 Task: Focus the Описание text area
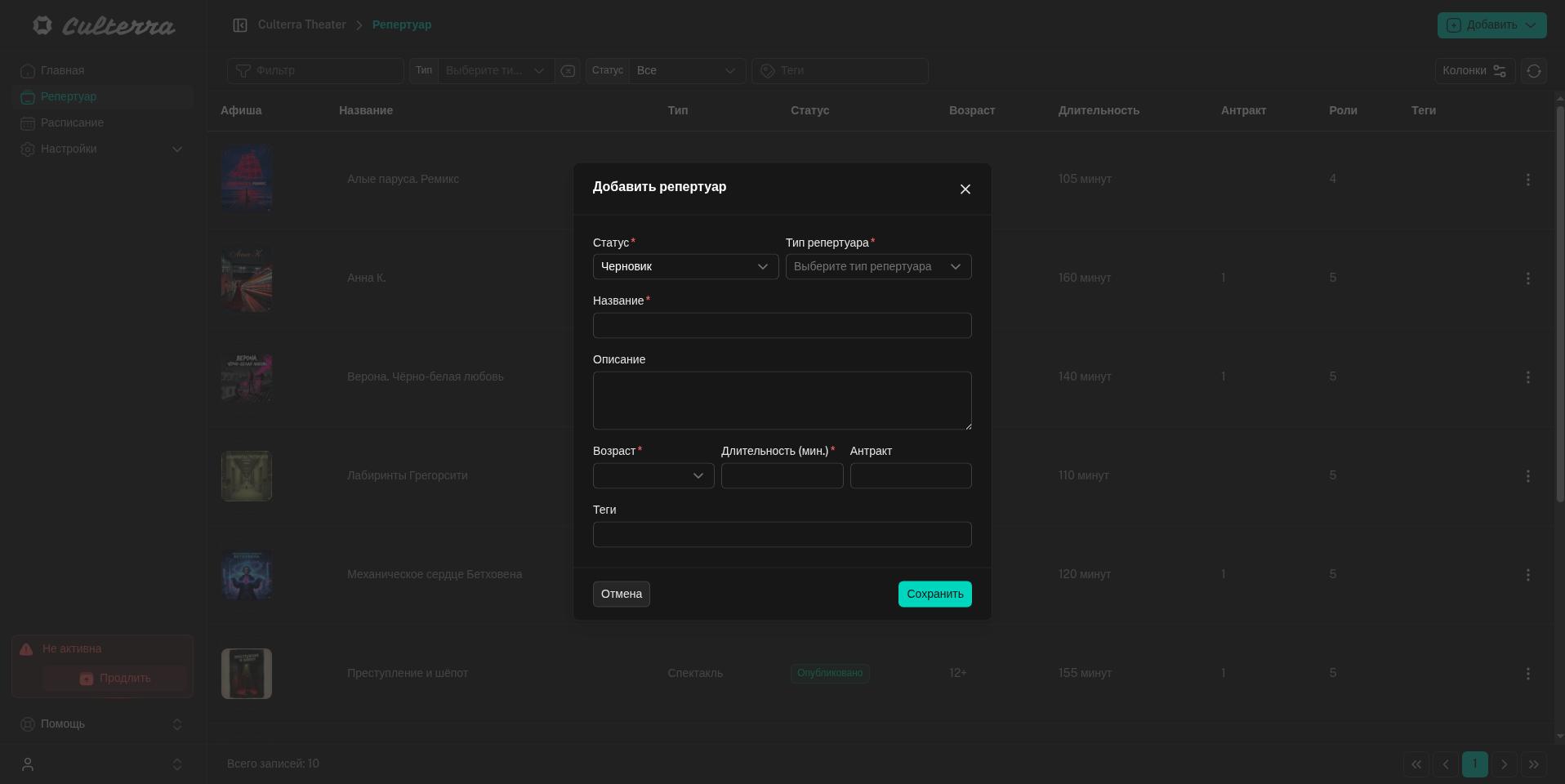click(x=781, y=400)
